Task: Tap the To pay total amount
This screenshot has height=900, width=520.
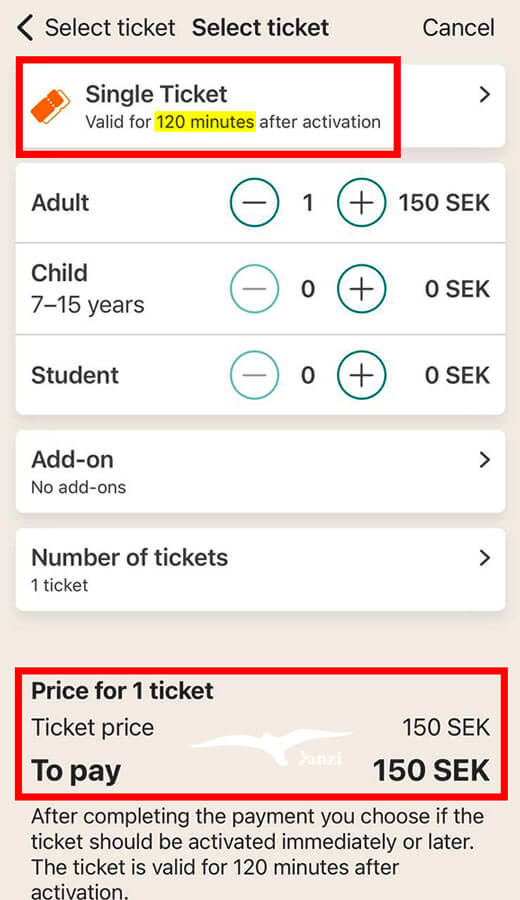Action: click(x=432, y=770)
